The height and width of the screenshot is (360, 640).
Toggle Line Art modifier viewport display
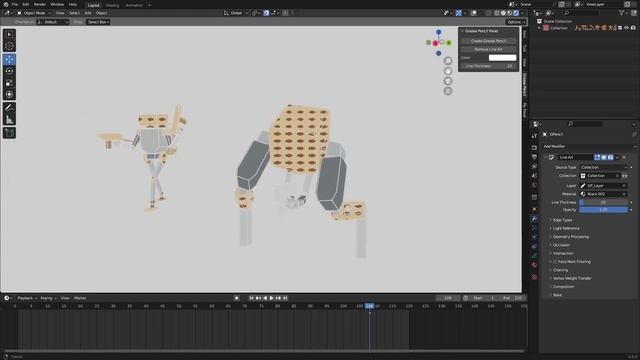(604, 157)
